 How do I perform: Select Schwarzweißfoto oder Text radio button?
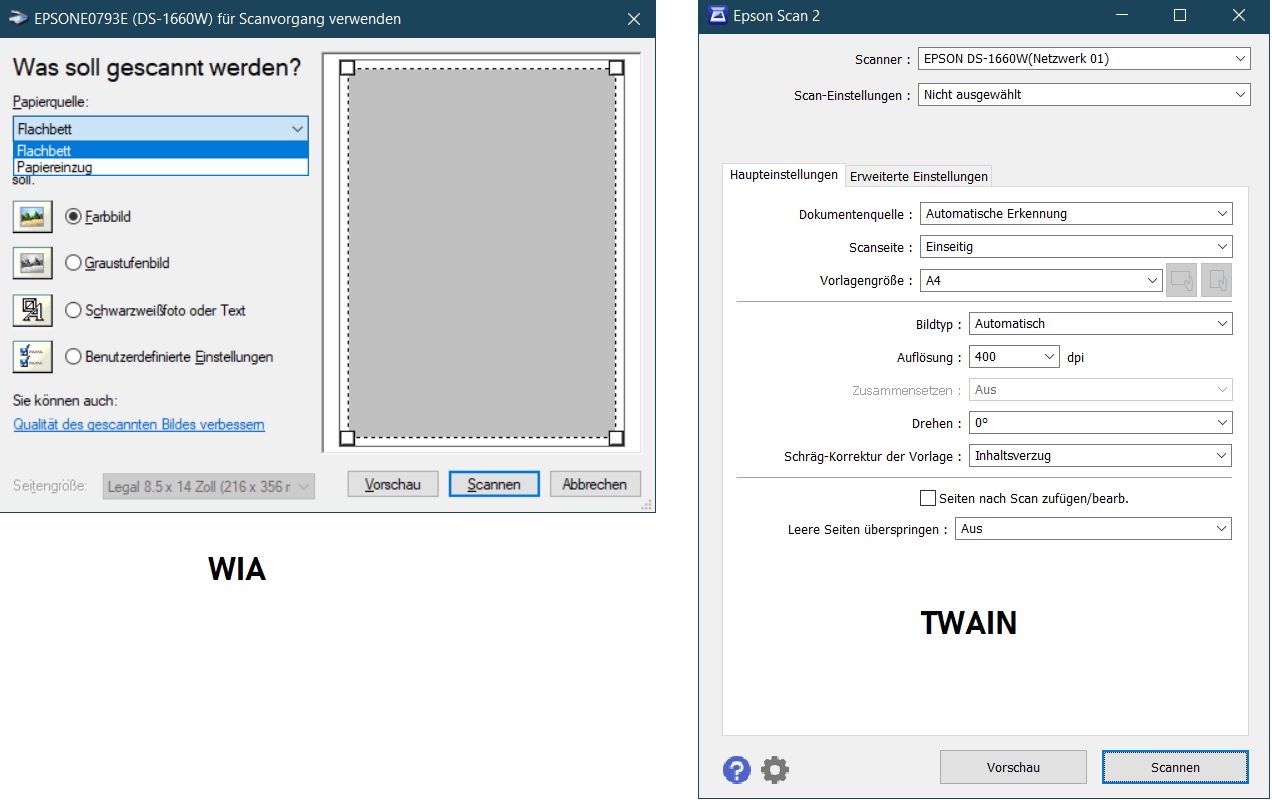point(73,310)
